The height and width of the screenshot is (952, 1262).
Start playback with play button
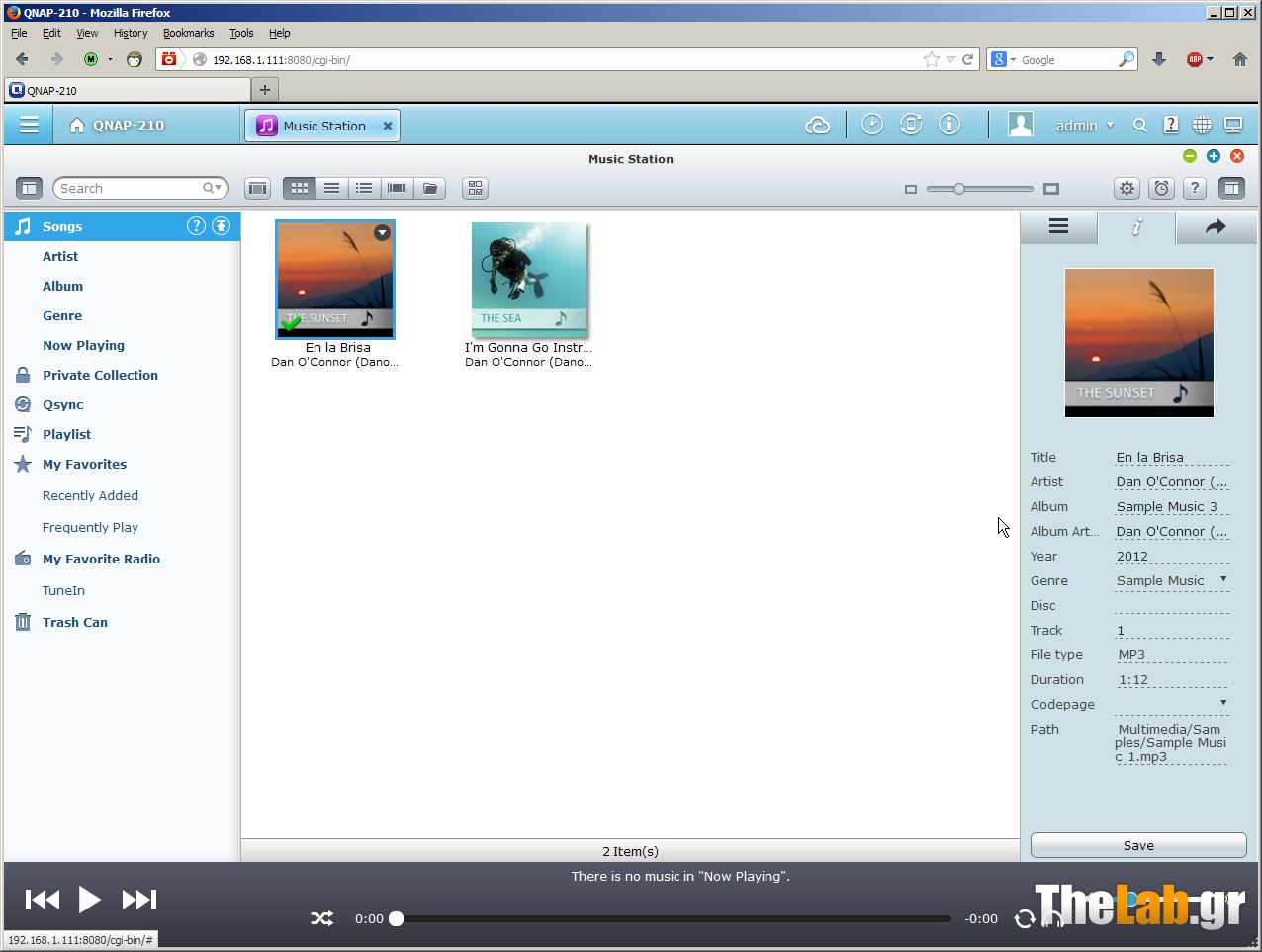(x=89, y=899)
